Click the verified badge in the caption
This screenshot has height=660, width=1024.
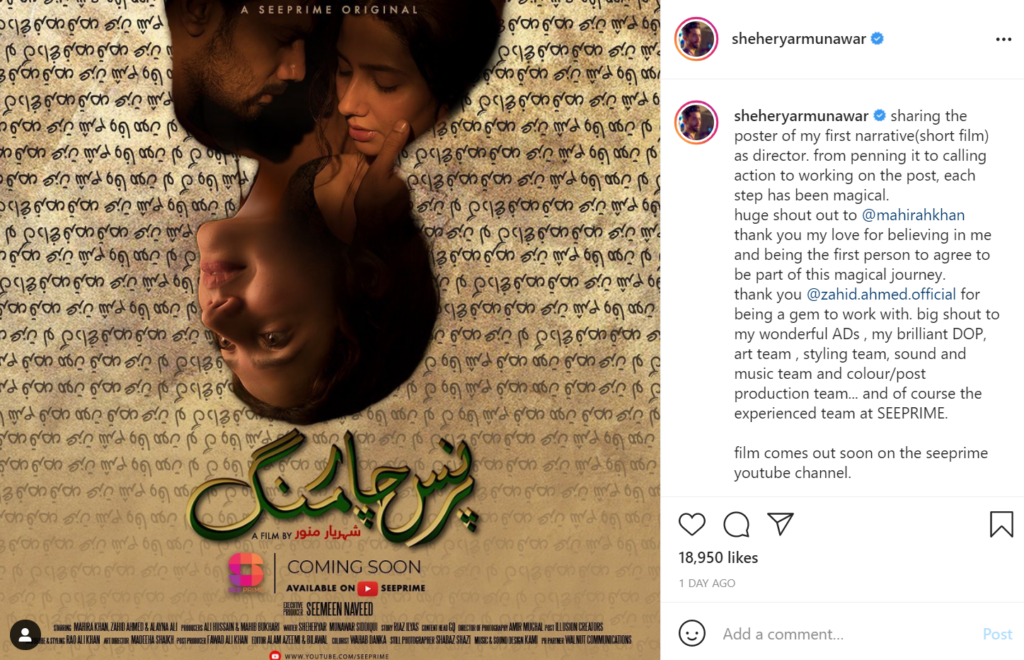(x=880, y=116)
